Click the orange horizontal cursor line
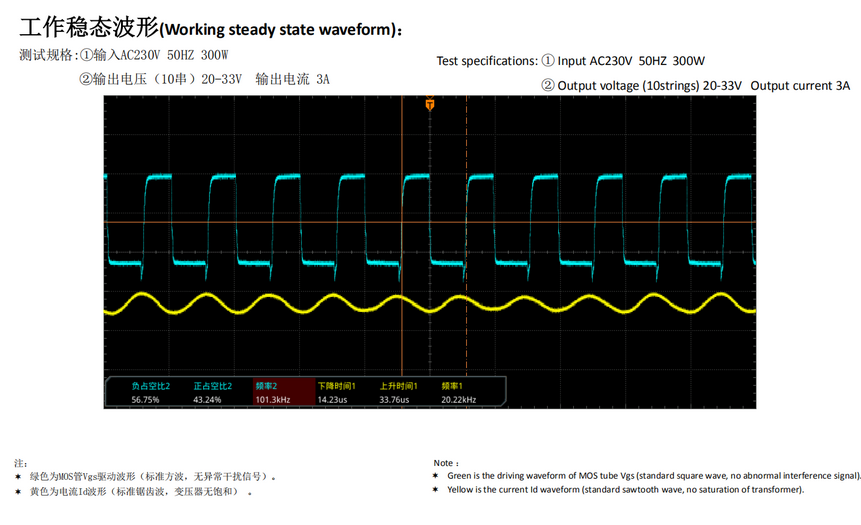This screenshot has width=861, height=525. (x=600, y=222)
